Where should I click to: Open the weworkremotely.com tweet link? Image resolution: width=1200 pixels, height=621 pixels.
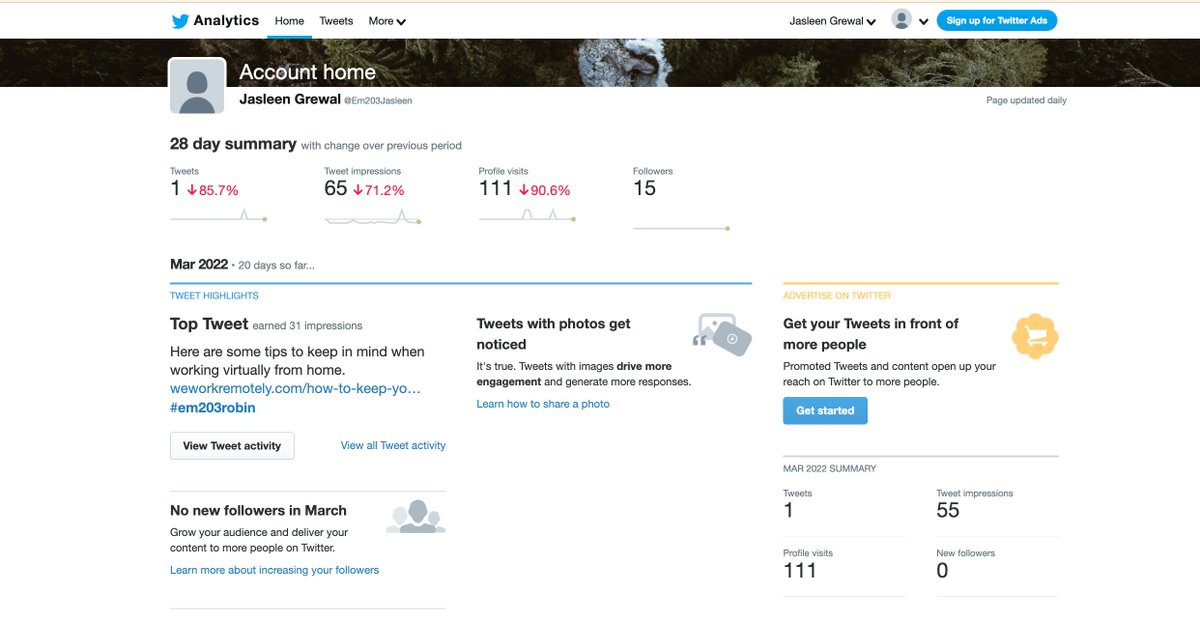click(295, 388)
